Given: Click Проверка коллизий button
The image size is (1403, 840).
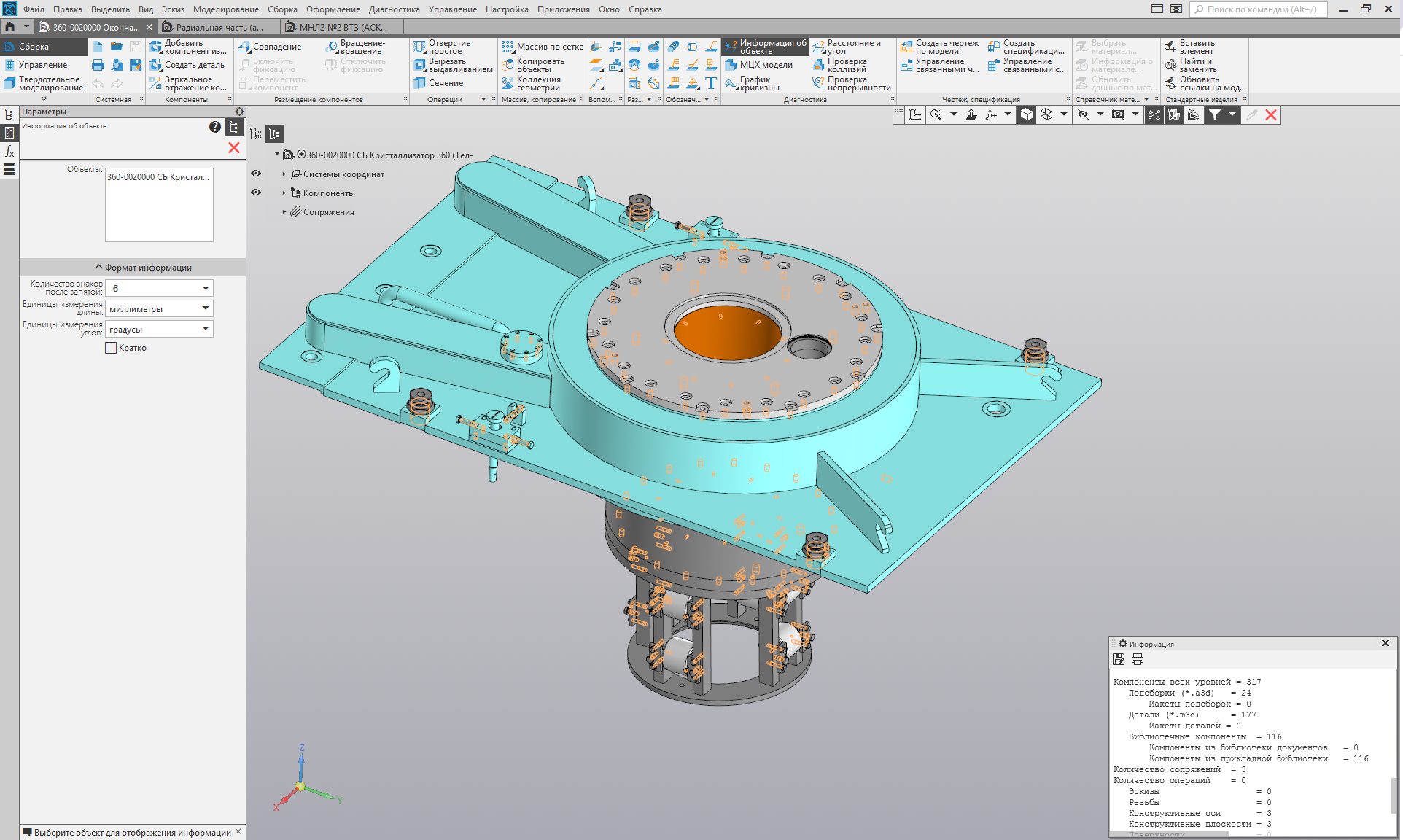Looking at the screenshot, I should [846, 65].
